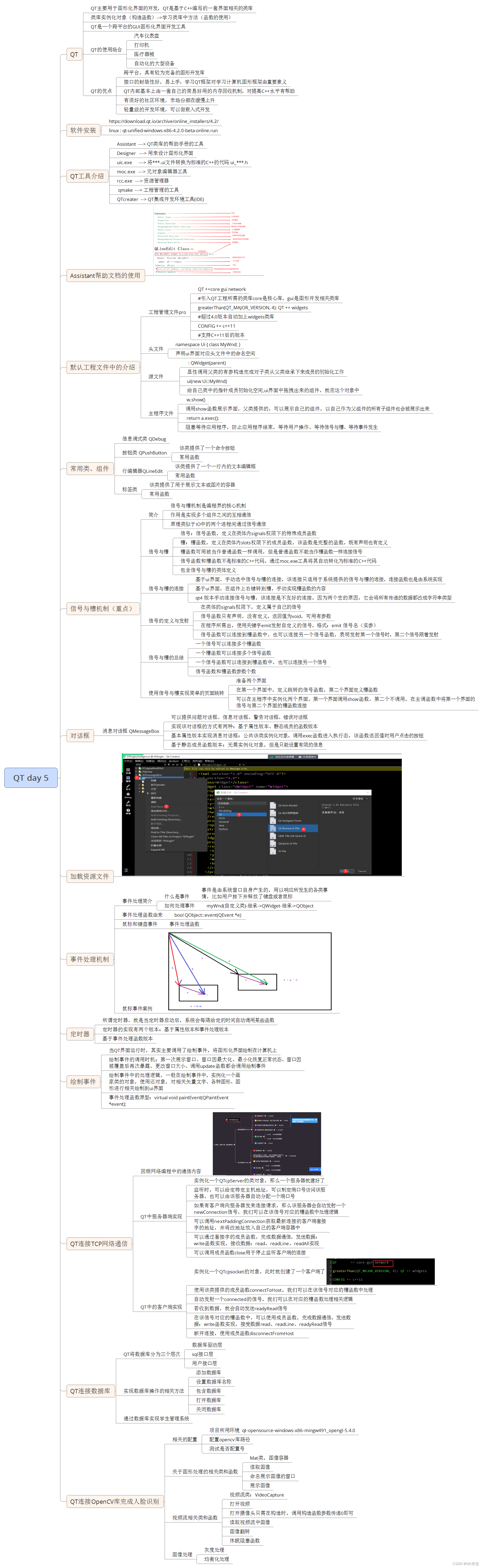This screenshot has width=483, height=1568.
Task: Click the "事件处理简介" subtopic
Action: point(137,901)
